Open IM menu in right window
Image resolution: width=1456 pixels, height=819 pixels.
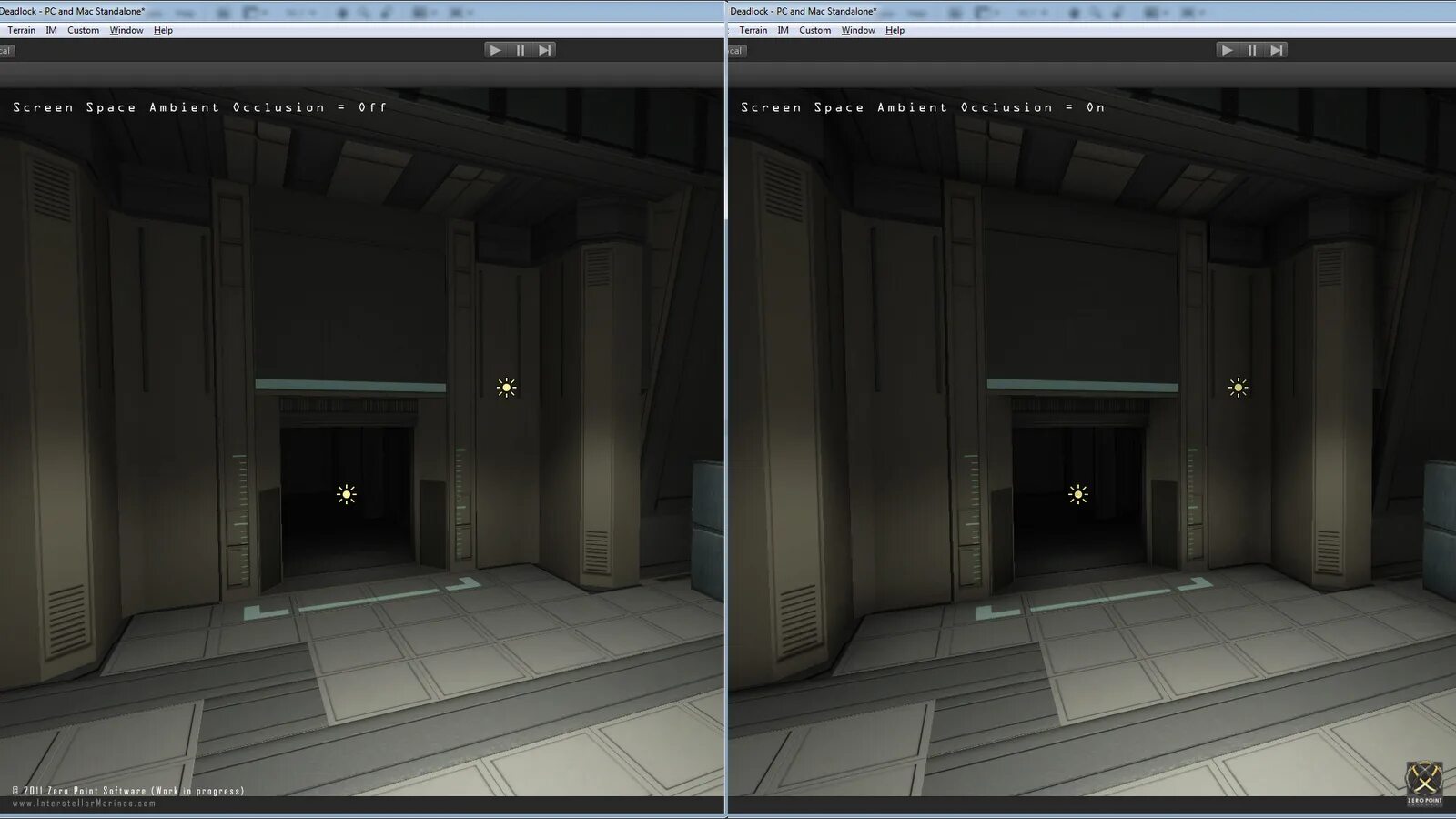[783, 30]
